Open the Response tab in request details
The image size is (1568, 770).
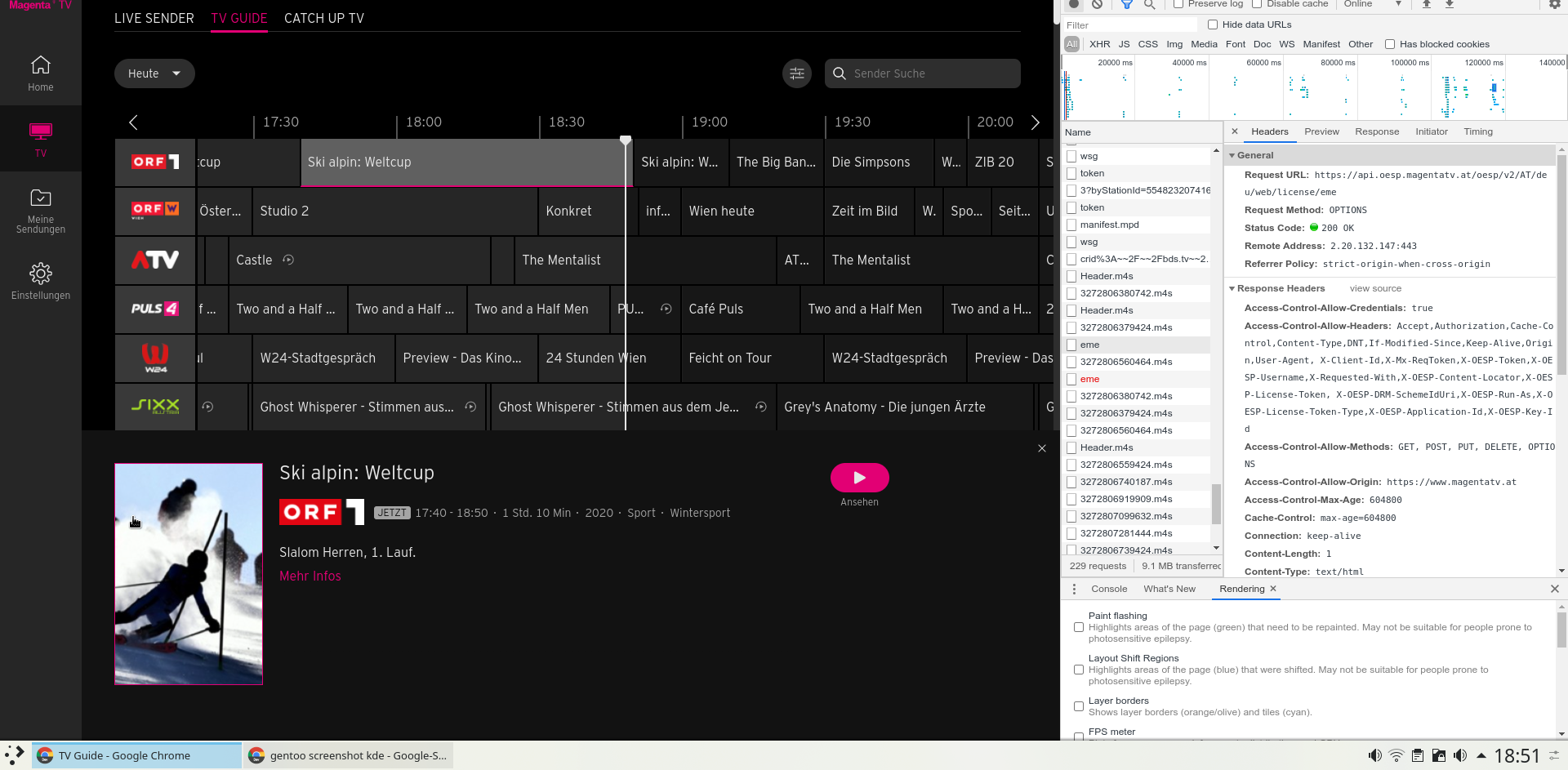click(x=1377, y=131)
